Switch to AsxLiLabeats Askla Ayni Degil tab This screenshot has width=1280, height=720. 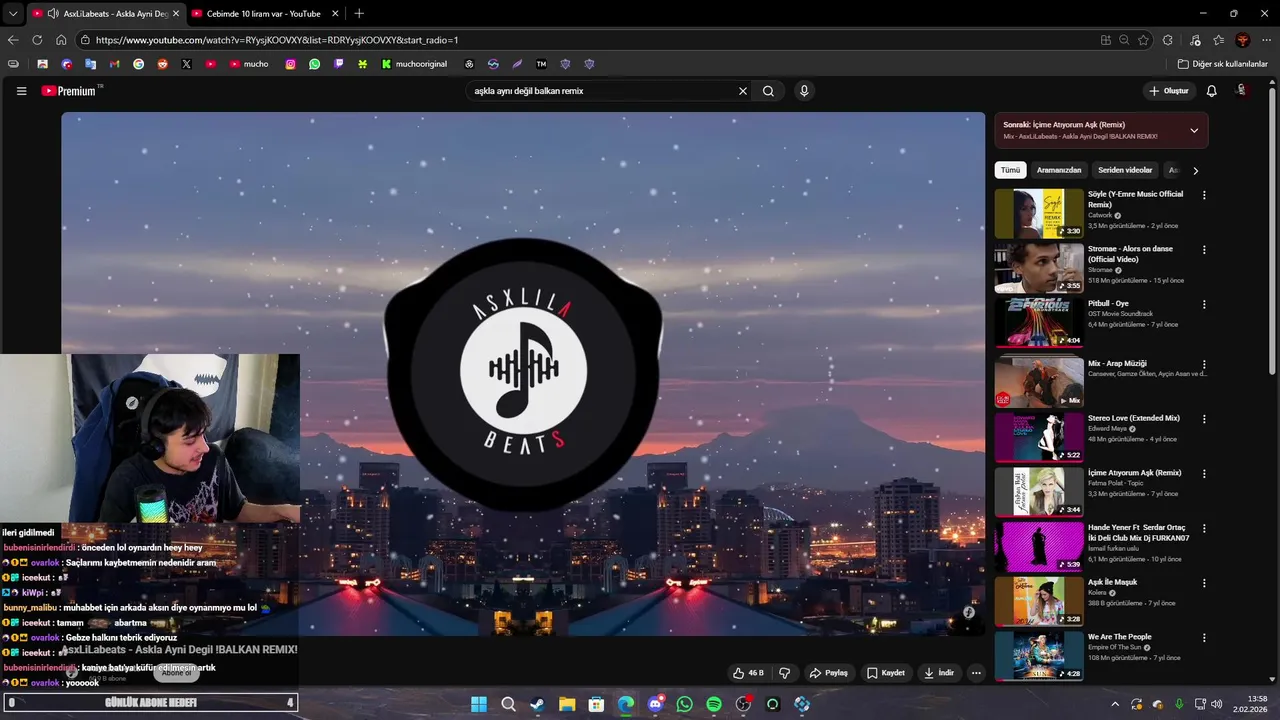tap(105, 14)
